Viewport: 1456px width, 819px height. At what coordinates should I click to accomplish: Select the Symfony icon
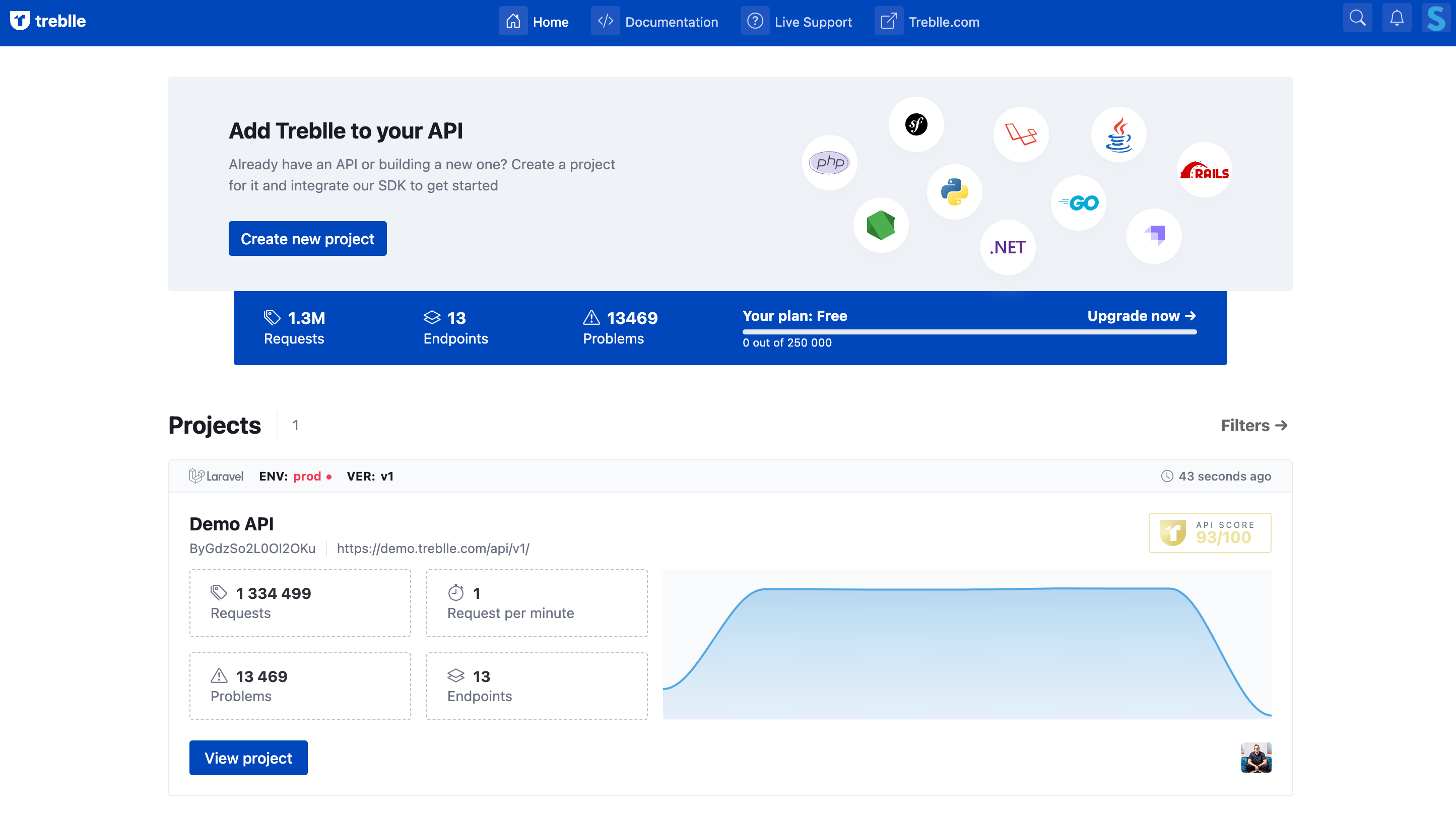[x=915, y=124]
